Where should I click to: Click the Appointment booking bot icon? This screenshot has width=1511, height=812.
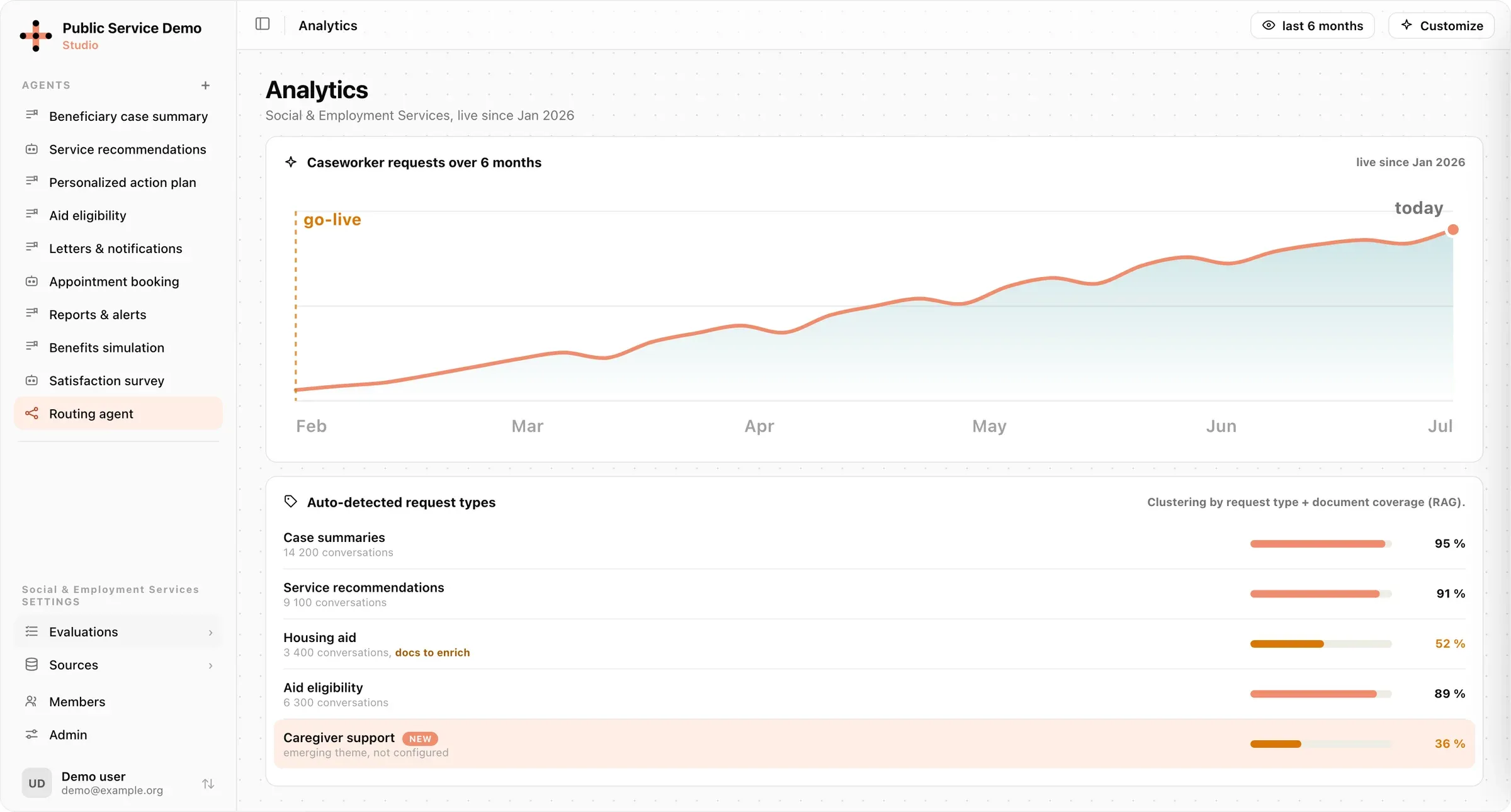(31, 281)
